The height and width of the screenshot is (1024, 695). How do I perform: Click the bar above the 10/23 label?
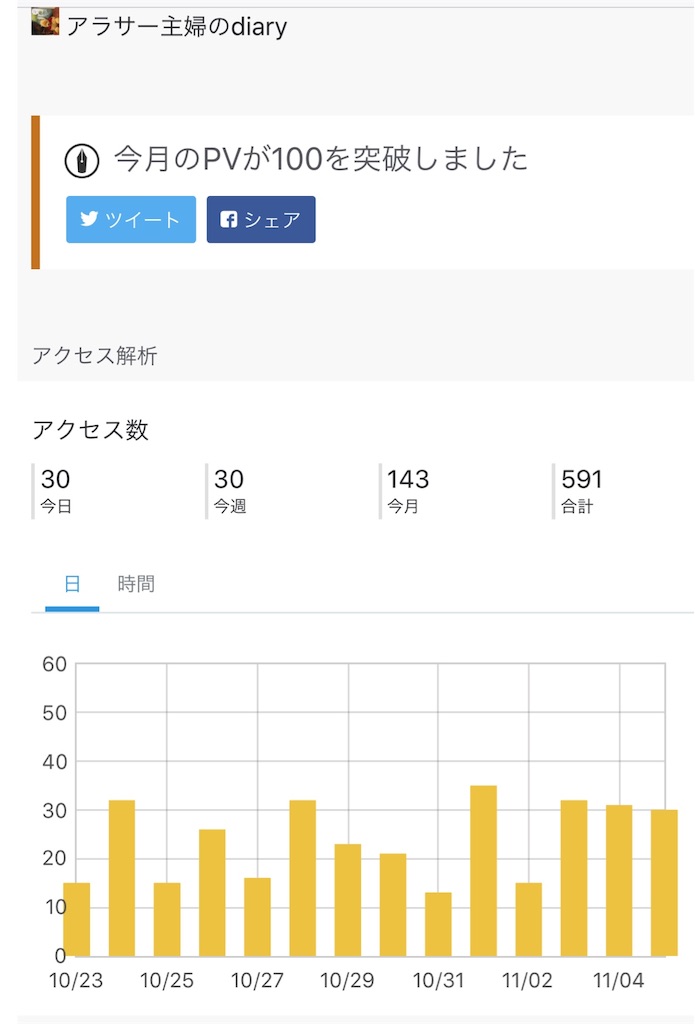coord(76,920)
